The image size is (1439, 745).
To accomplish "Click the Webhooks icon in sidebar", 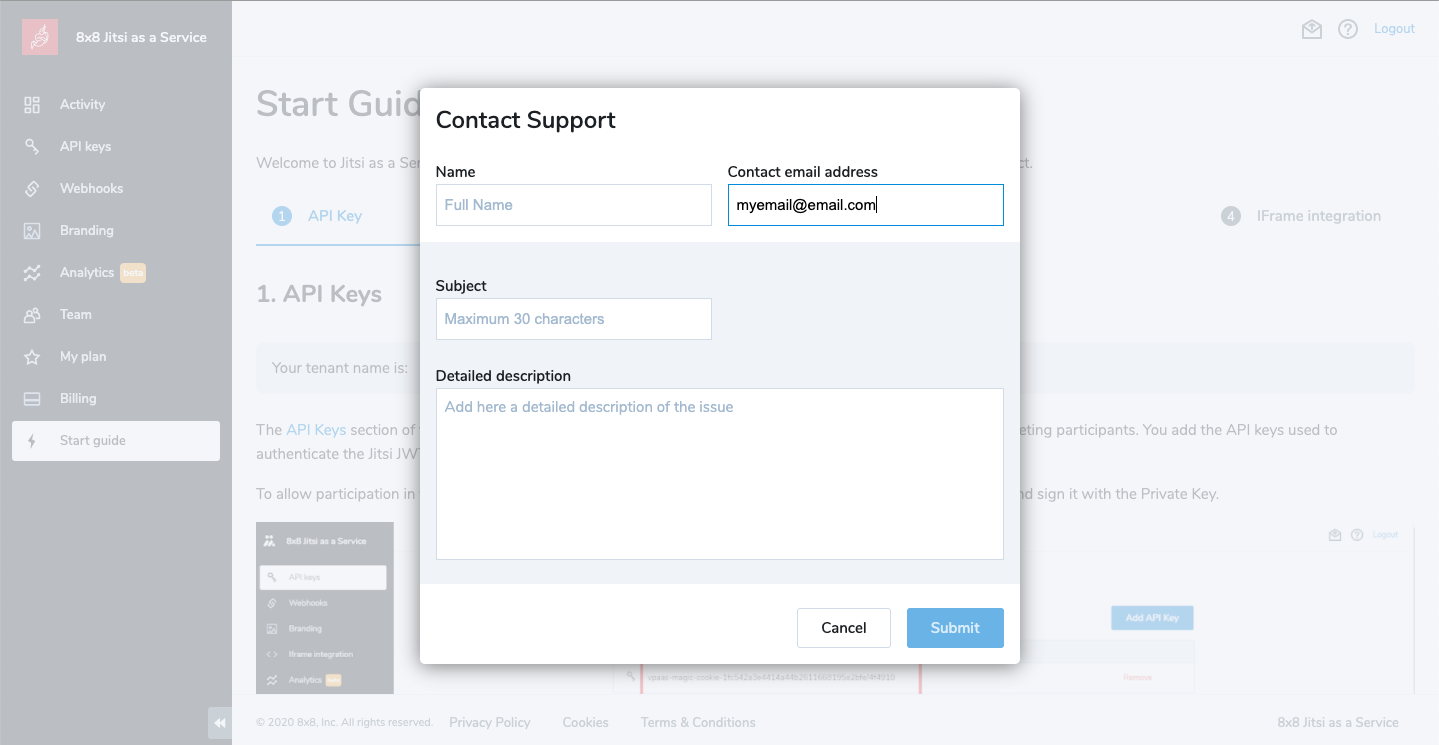I will coord(32,189).
